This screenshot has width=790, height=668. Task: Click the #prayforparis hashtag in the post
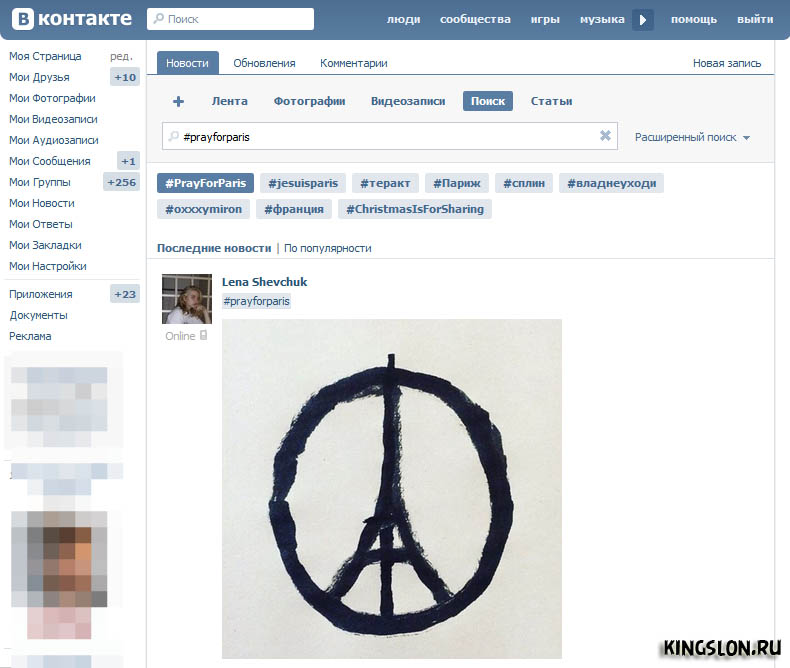pos(256,301)
